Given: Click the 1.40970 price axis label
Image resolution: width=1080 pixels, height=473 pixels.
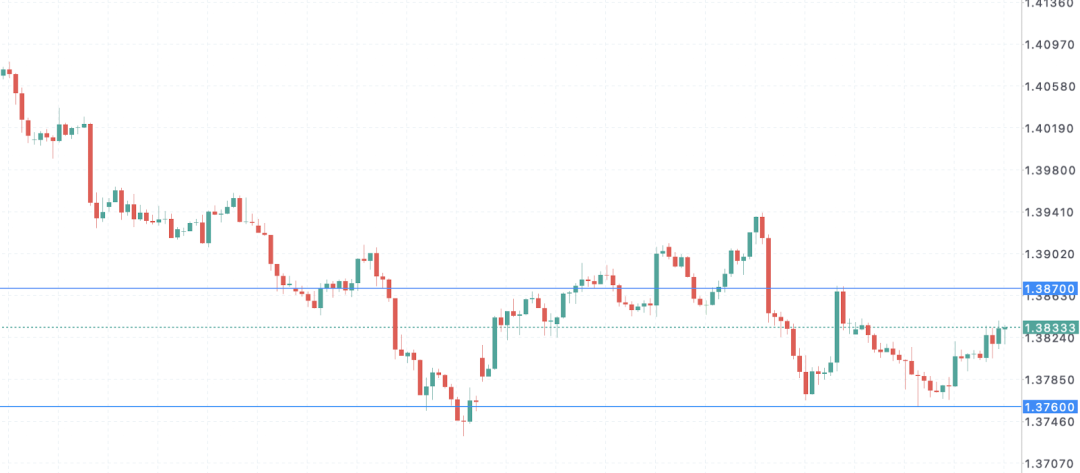Looking at the screenshot, I should pos(1050,45).
